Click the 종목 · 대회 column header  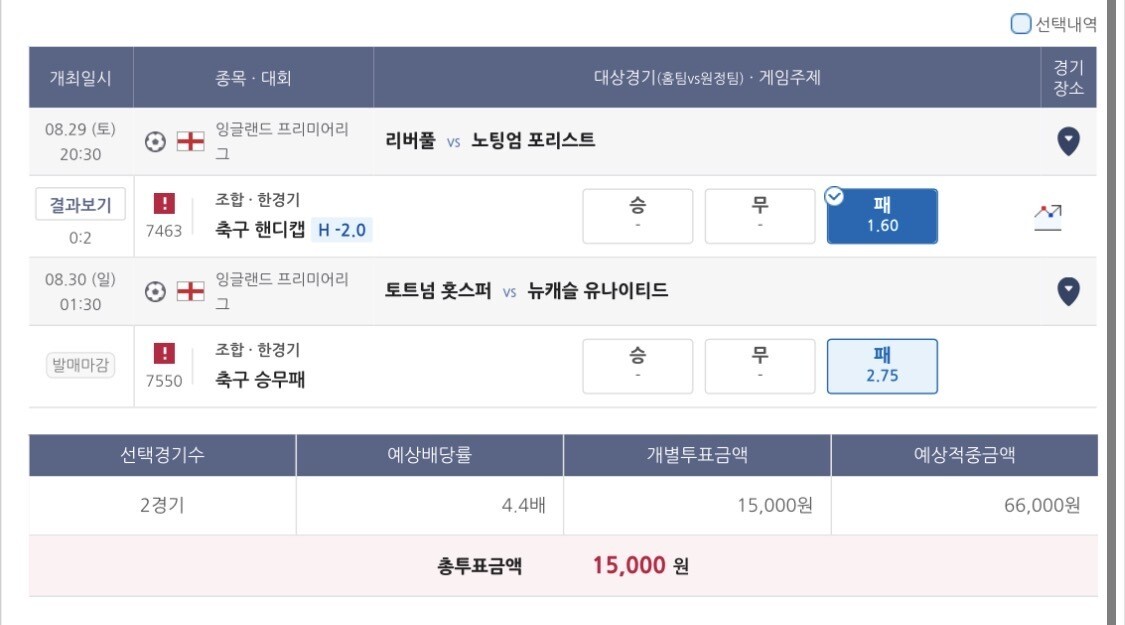point(253,77)
